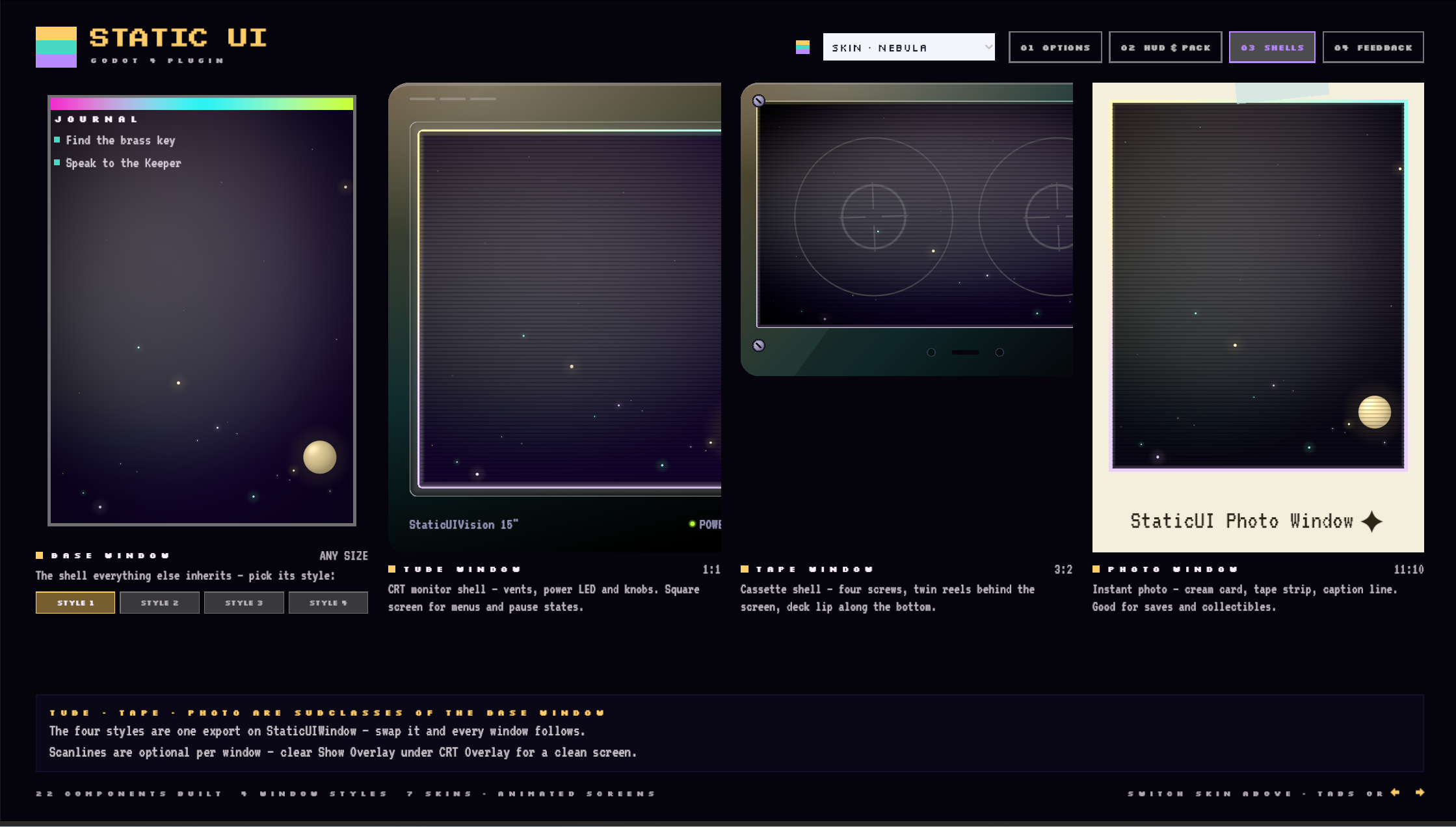The width and height of the screenshot is (1456, 827).
Task: Expand skin list via dropdown chevron
Action: point(988,47)
